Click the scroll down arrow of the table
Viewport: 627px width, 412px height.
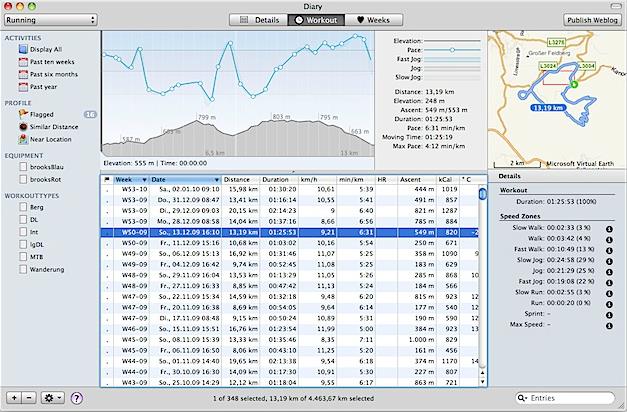[x=483, y=382]
